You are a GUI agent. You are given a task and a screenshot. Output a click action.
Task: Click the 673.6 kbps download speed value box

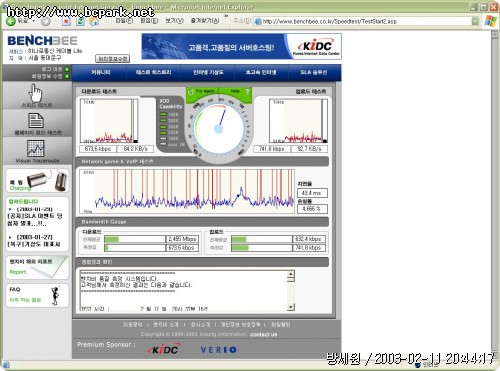click(x=98, y=149)
